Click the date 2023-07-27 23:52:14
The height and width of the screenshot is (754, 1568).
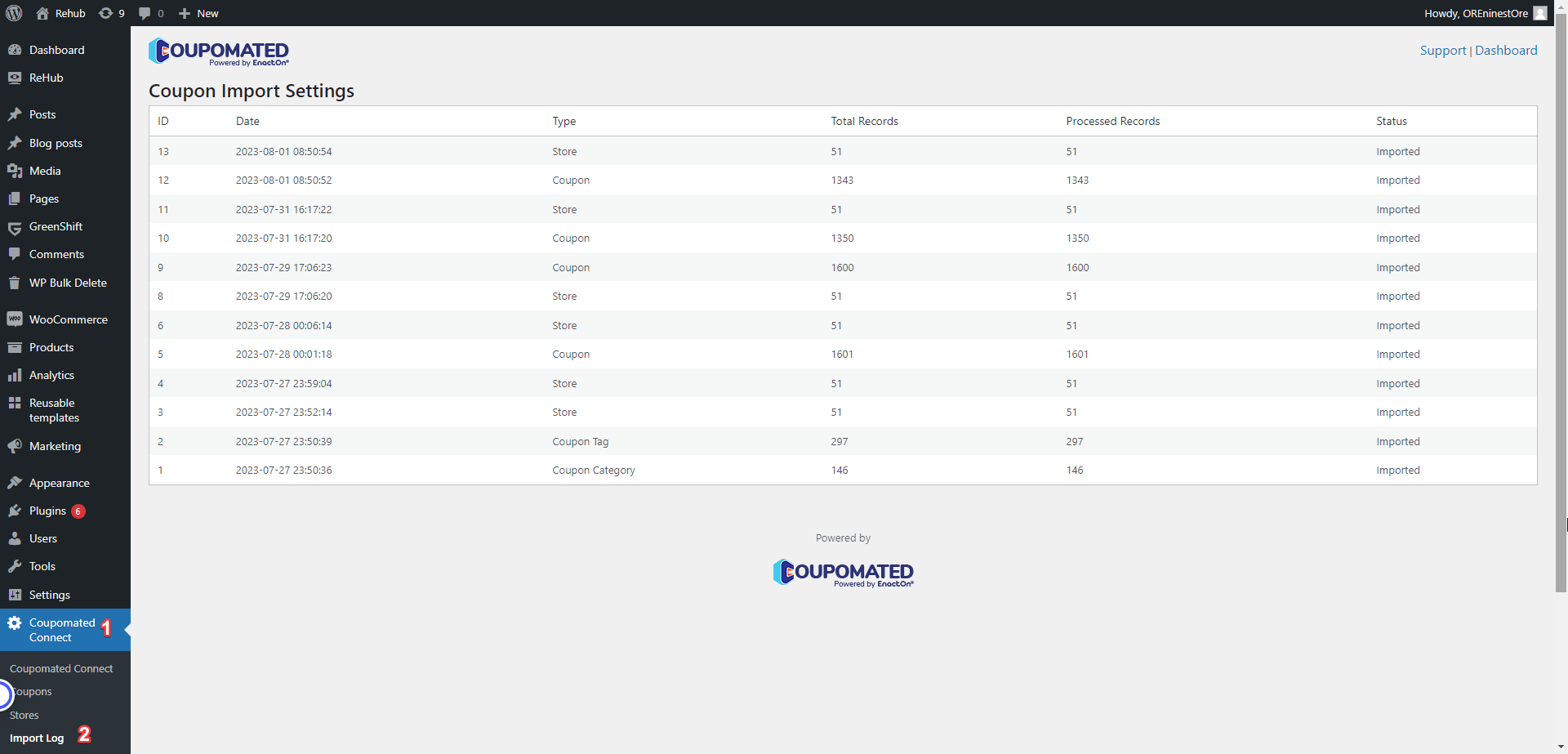point(283,412)
